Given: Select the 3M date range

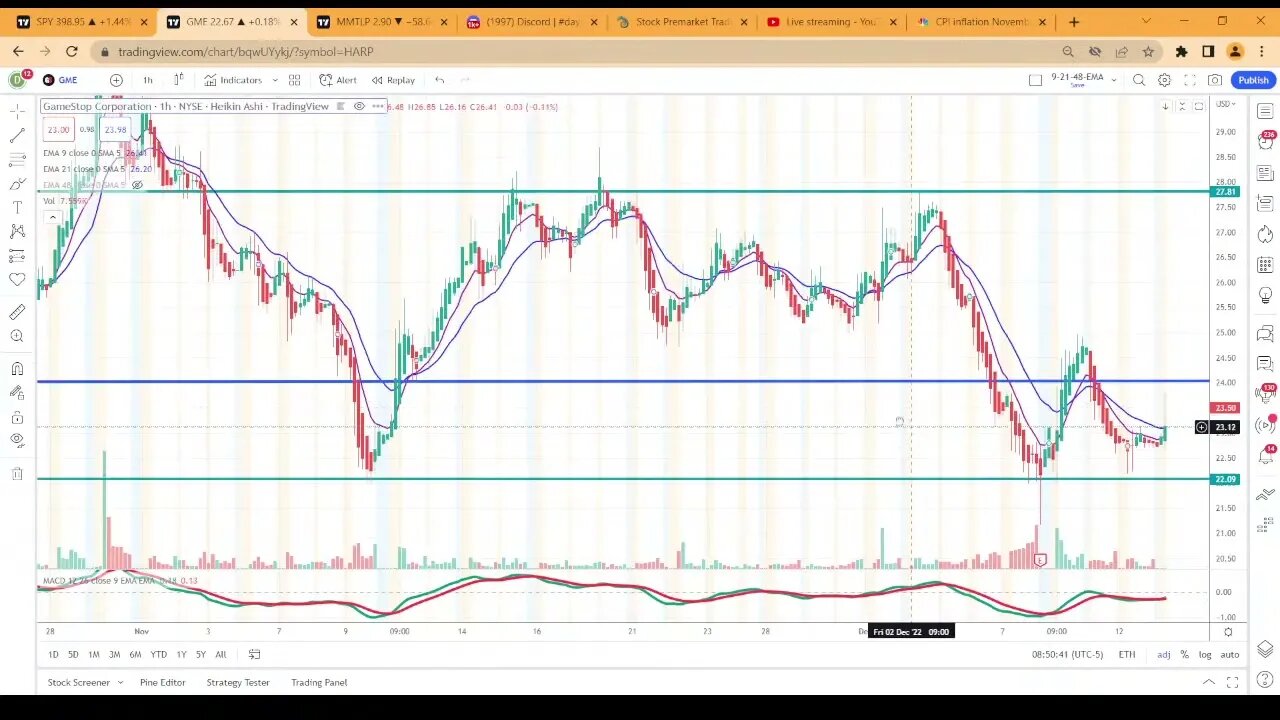Looking at the screenshot, I should pyautogui.click(x=114, y=654).
